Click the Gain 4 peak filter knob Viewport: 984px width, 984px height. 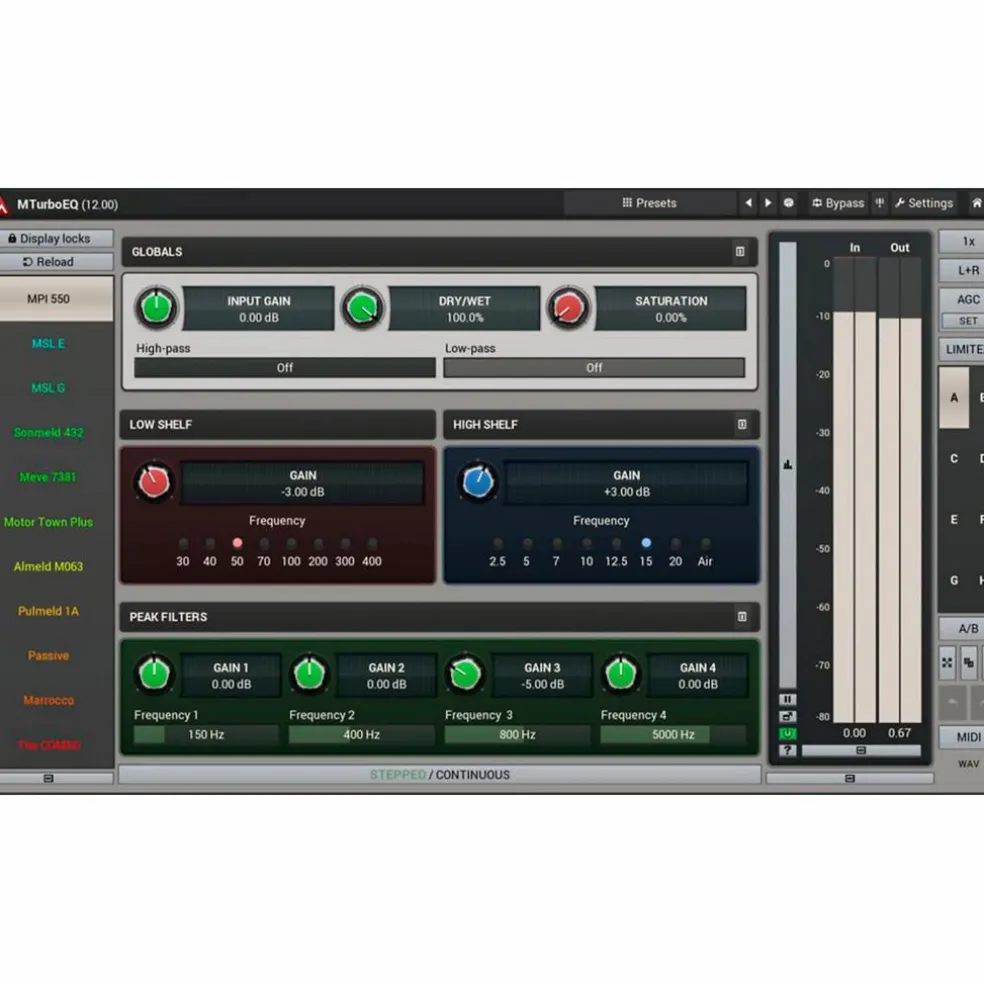tap(621, 674)
